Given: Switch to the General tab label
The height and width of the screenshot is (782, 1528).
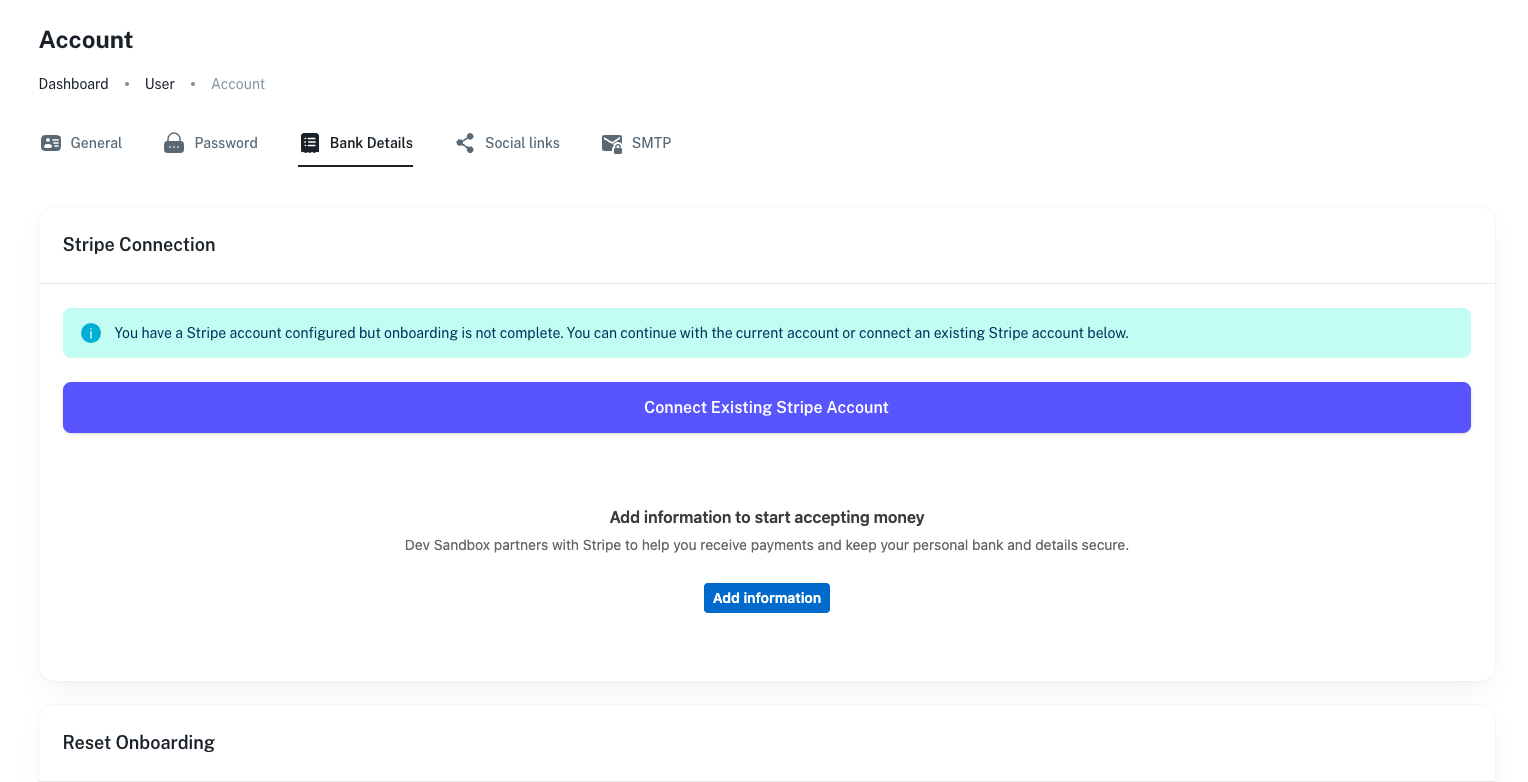Looking at the screenshot, I should pyautogui.click(x=96, y=143).
